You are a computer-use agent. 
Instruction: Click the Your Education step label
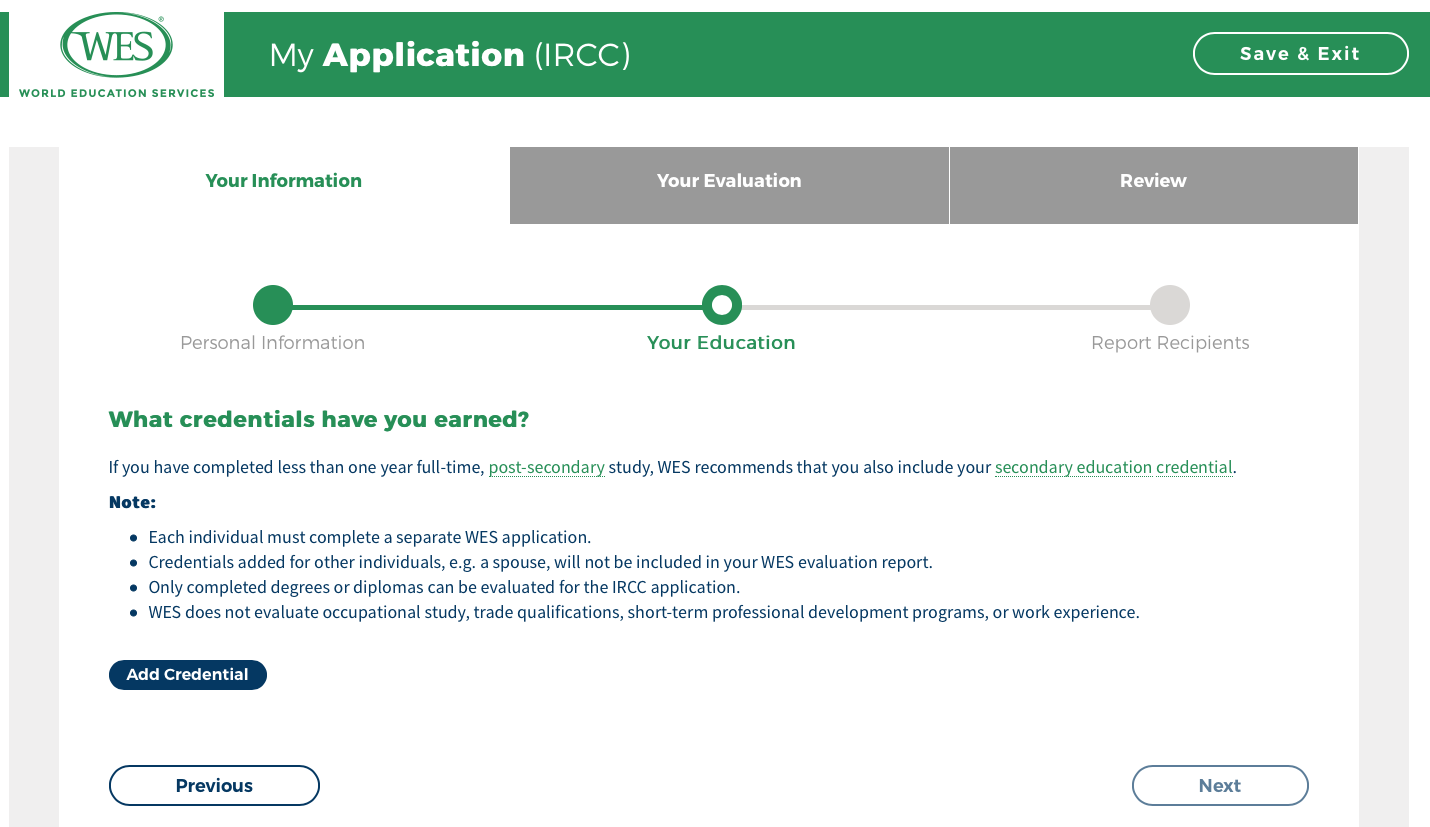point(721,343)
